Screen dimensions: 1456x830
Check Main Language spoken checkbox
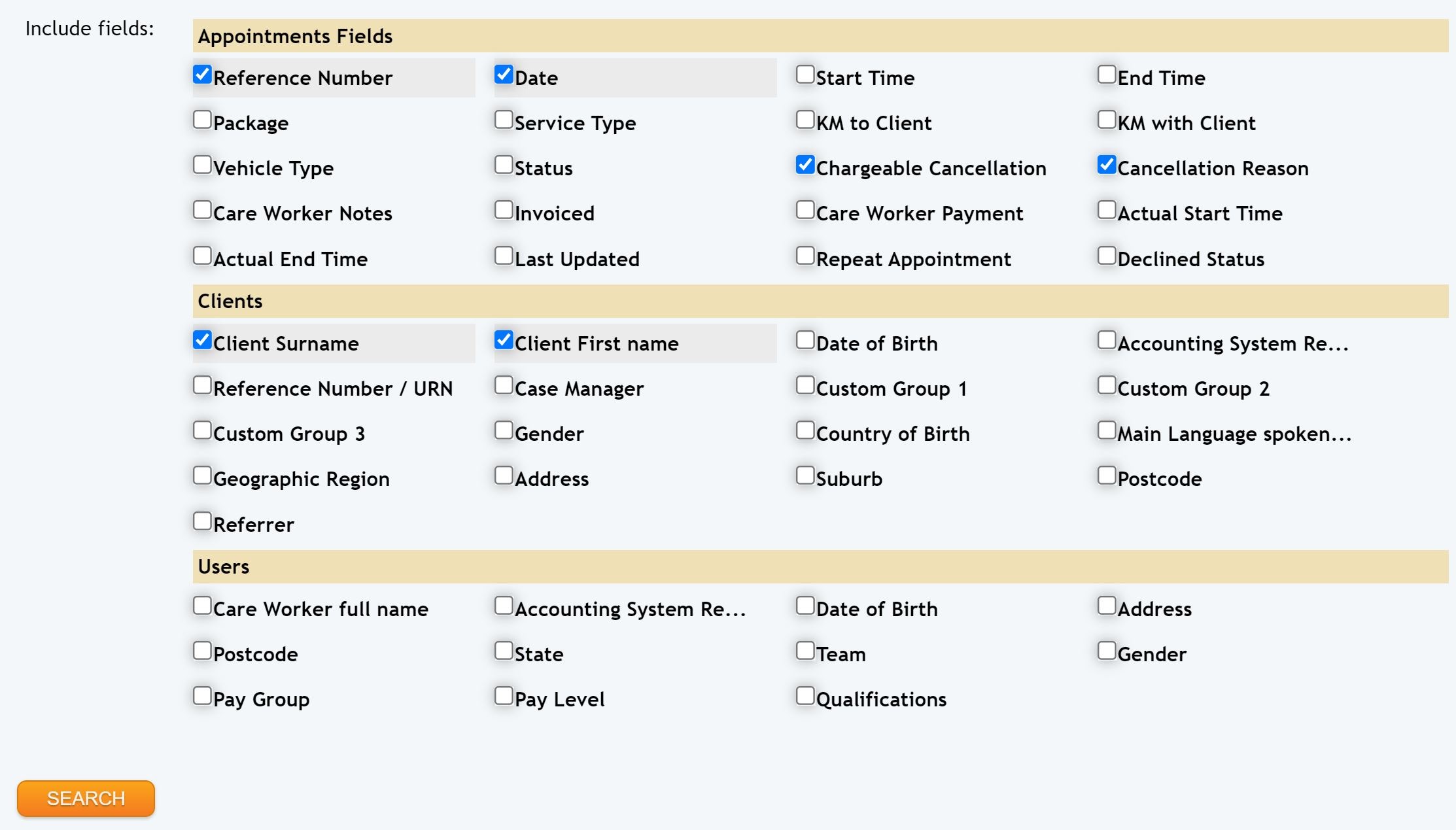click(x=1107, y=430)
